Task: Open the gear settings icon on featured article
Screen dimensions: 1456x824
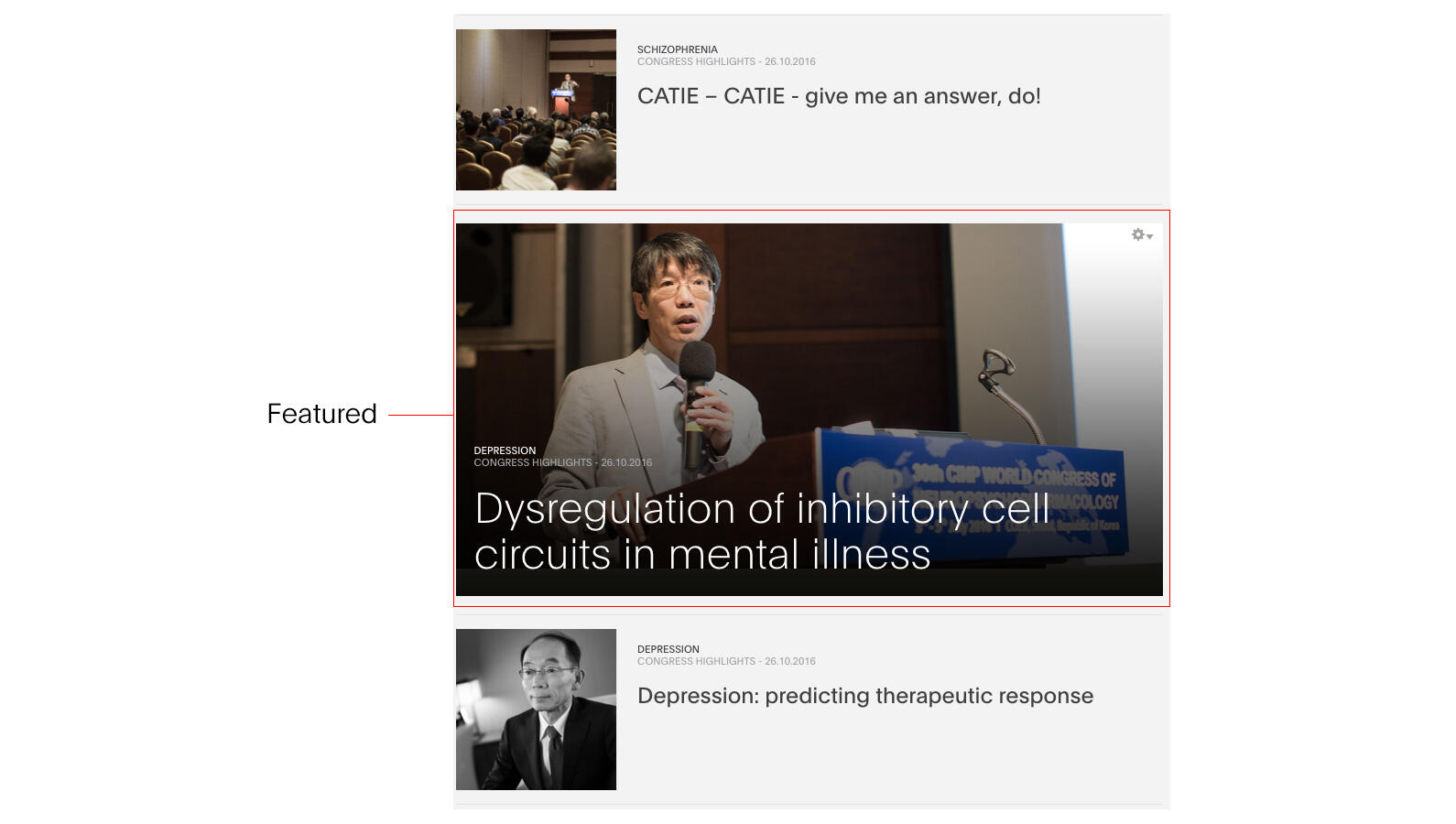Action: (1137, 235)
